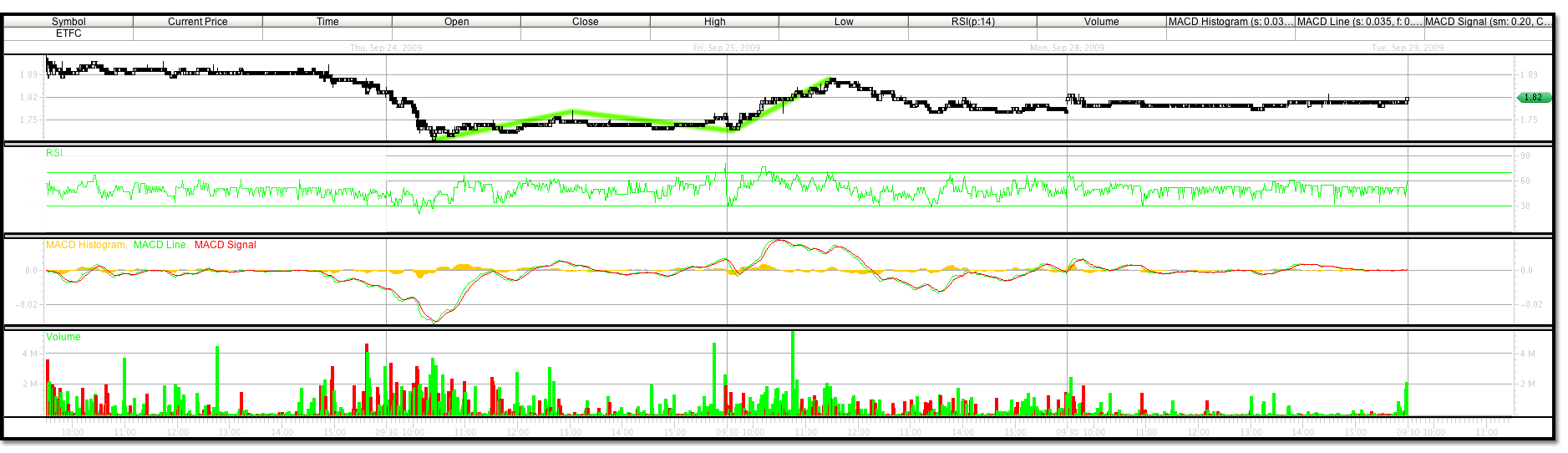This screenshot has width=1568, height=453.
Task: Click the orange MACD Histogram legend label
Action: click(x=86, y=245)
